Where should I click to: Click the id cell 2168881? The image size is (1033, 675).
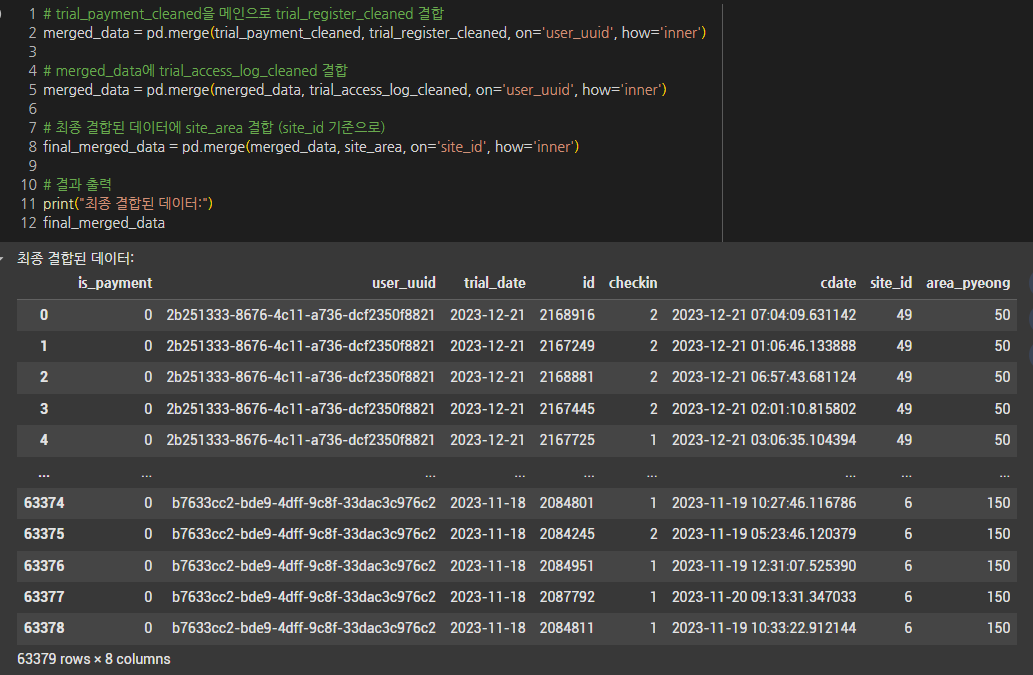pyautogui.click(x=567, y=377)
